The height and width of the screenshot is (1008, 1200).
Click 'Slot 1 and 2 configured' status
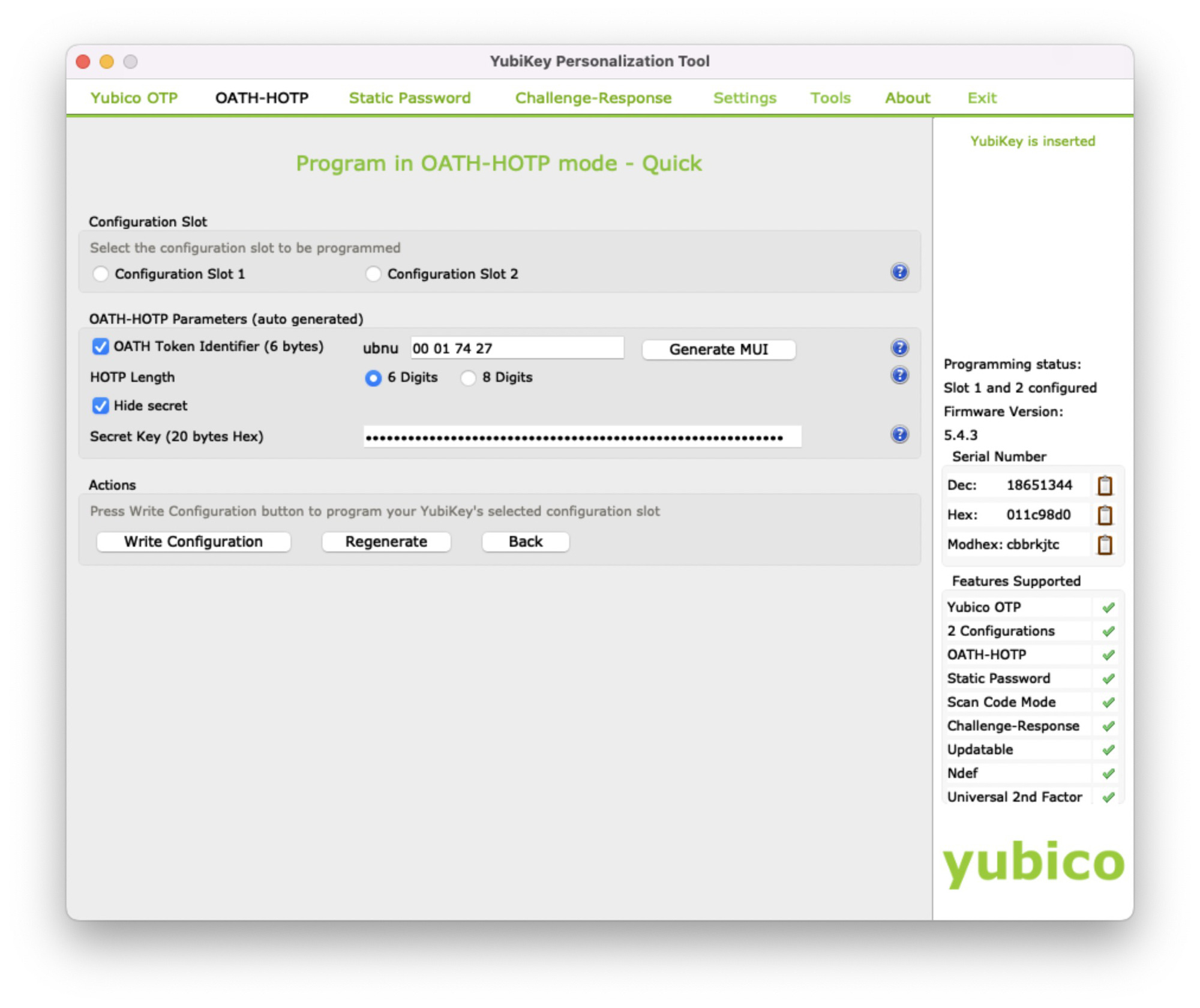tap(1020, 388)
